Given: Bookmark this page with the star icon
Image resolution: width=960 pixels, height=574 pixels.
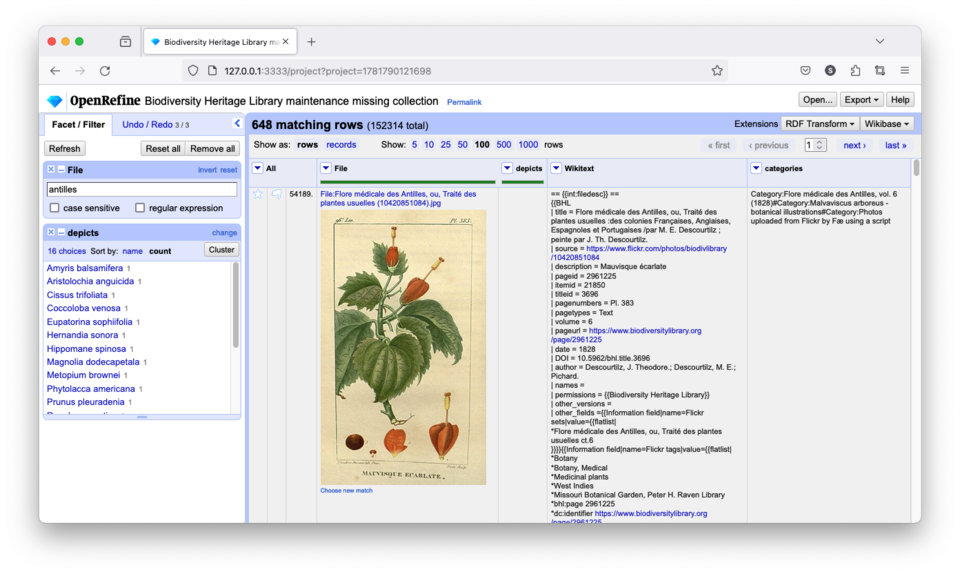Looking at the screenshot, I should pyautogui.click(x=717, y=71).
